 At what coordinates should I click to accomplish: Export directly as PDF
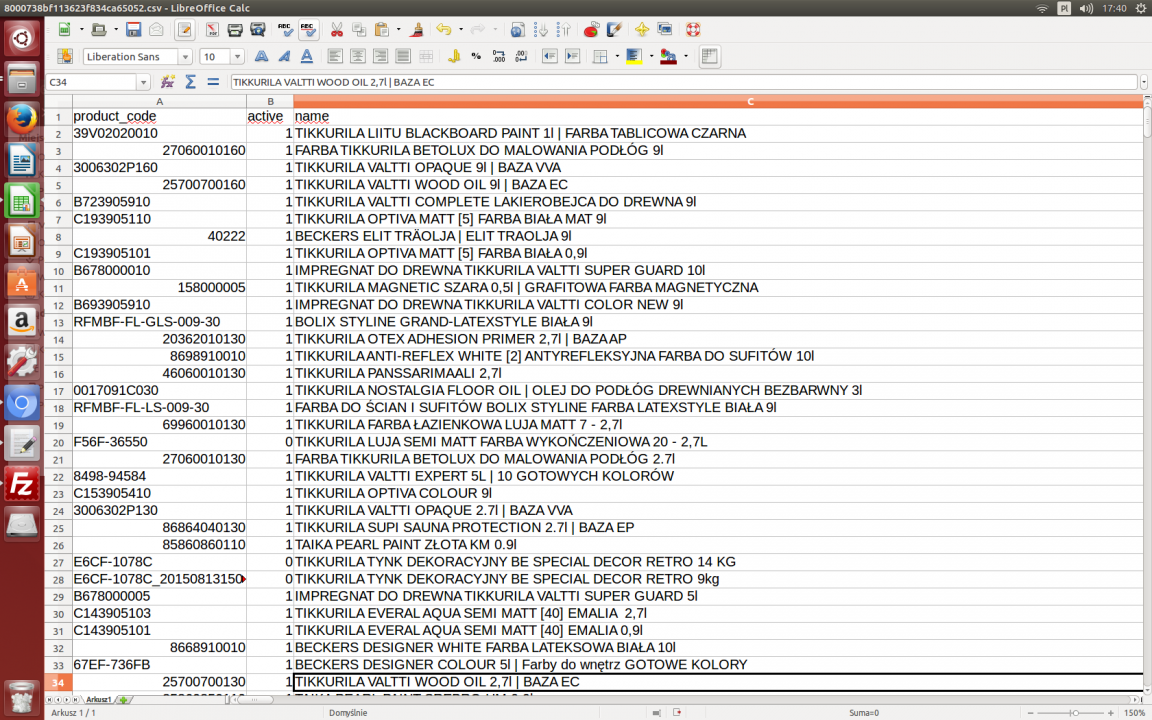212,30
